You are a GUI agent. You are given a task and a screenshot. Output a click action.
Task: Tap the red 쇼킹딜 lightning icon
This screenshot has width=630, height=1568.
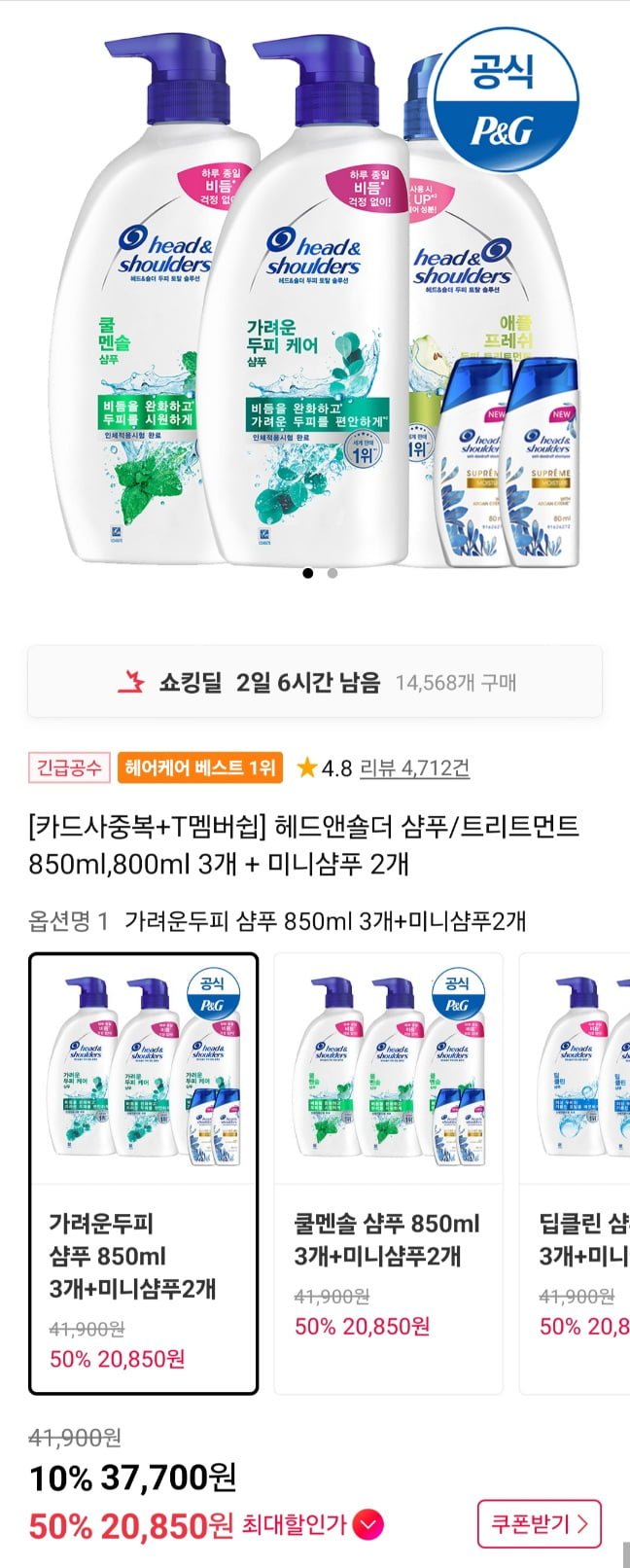pyautogui.click(x=129, y=682)
